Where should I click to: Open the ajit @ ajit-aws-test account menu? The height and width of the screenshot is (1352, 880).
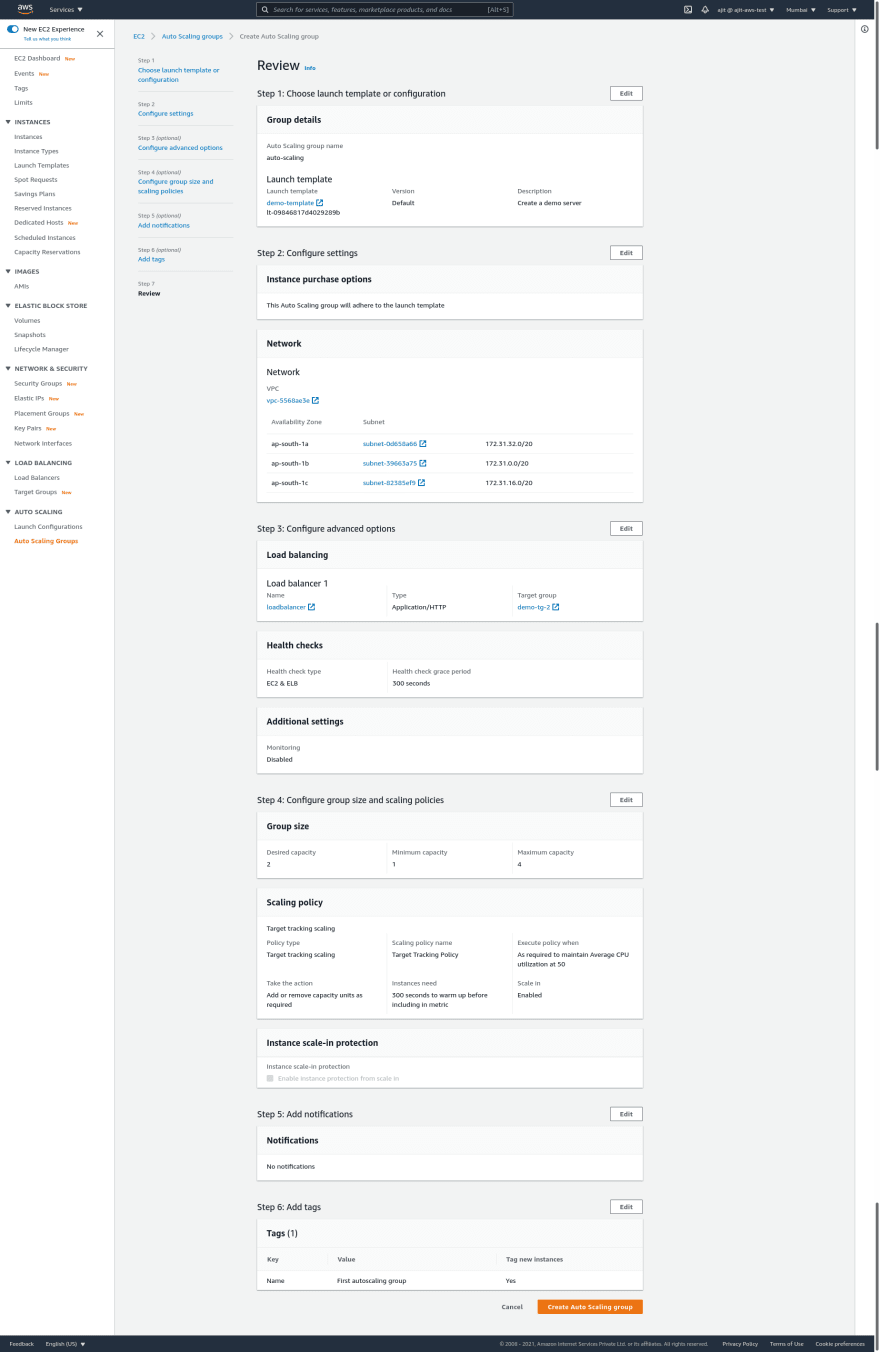click(748, 9)
